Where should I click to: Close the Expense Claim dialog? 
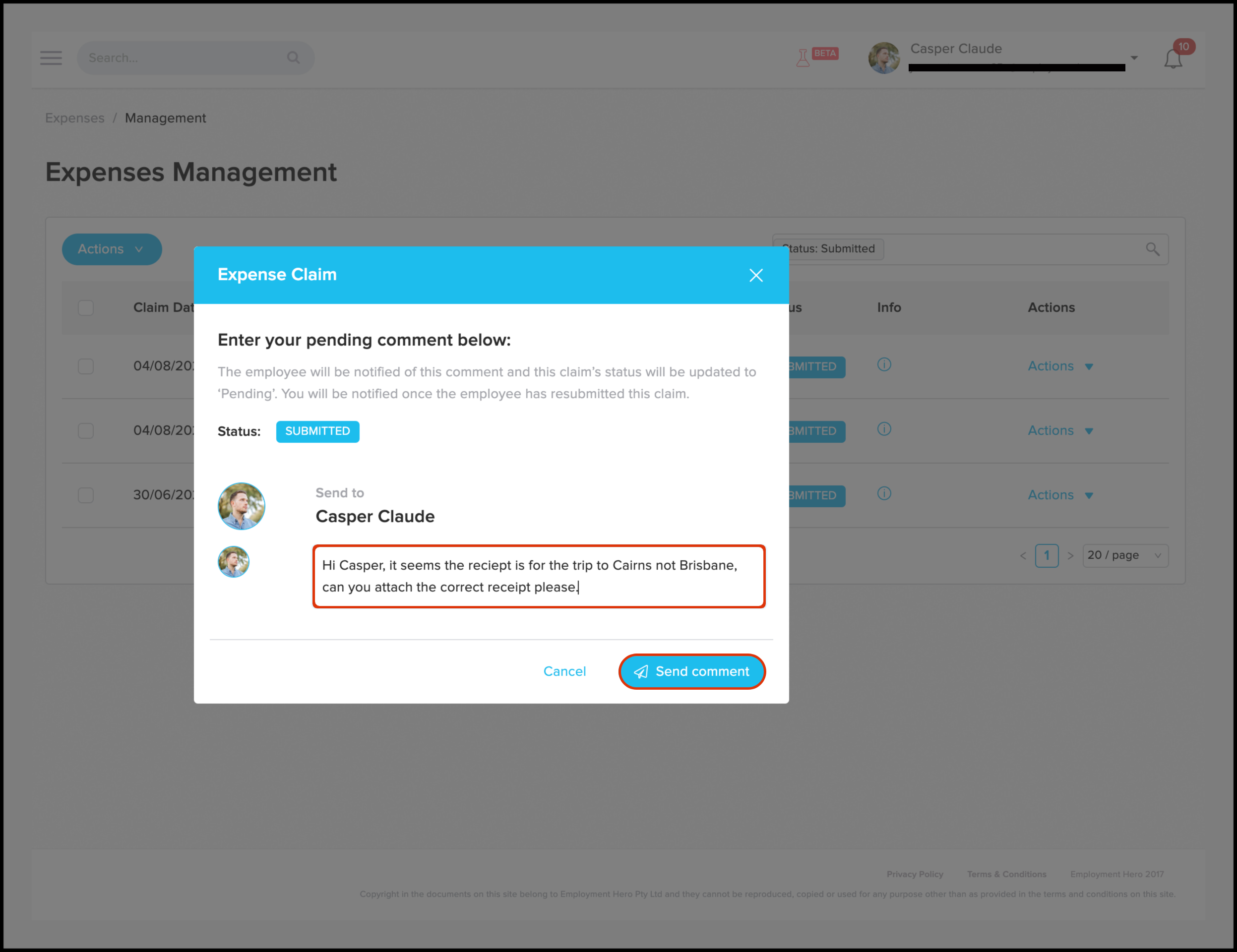click(755, 275)
